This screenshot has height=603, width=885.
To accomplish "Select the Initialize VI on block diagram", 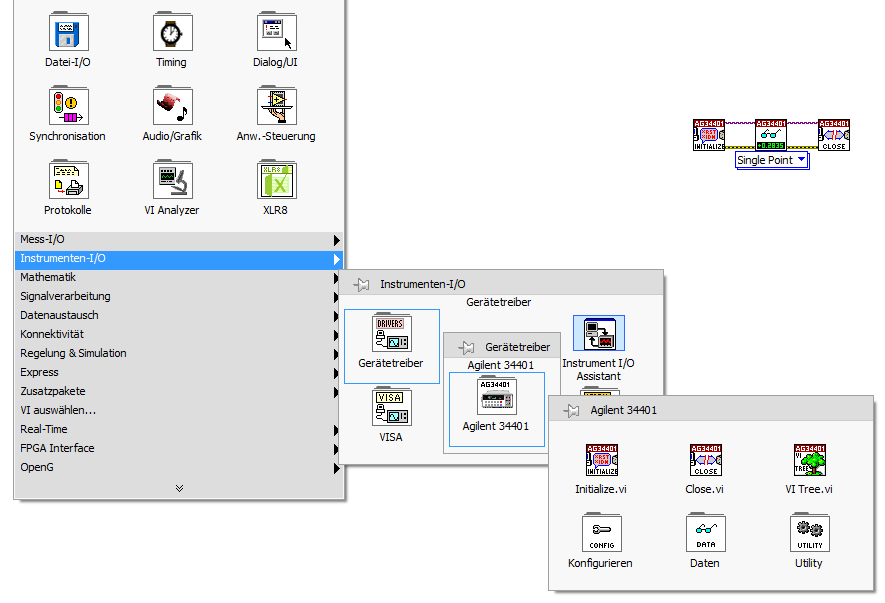I will click(709, 135).
